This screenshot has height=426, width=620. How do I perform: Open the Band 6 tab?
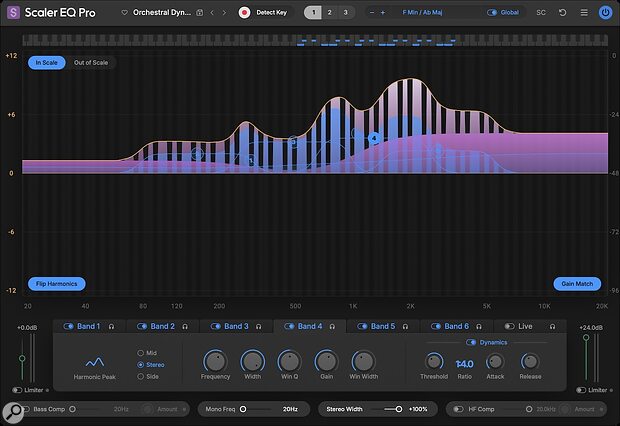point(456,326)
